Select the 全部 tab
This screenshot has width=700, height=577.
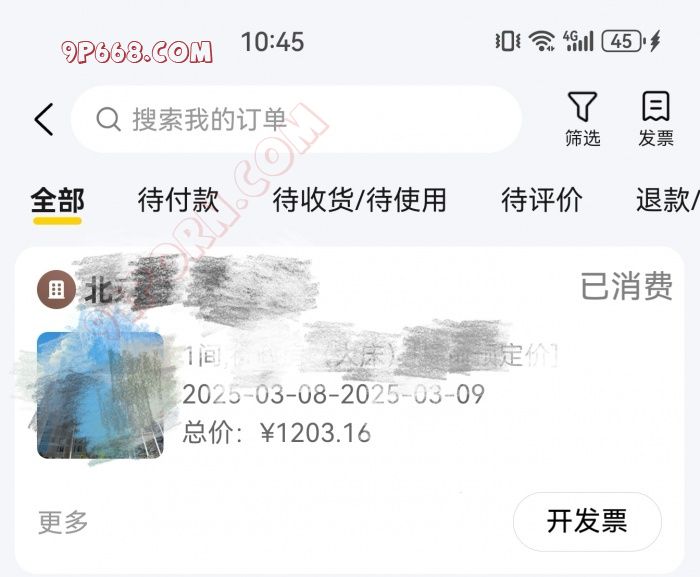pyautogui.click(x=58, y=200)
